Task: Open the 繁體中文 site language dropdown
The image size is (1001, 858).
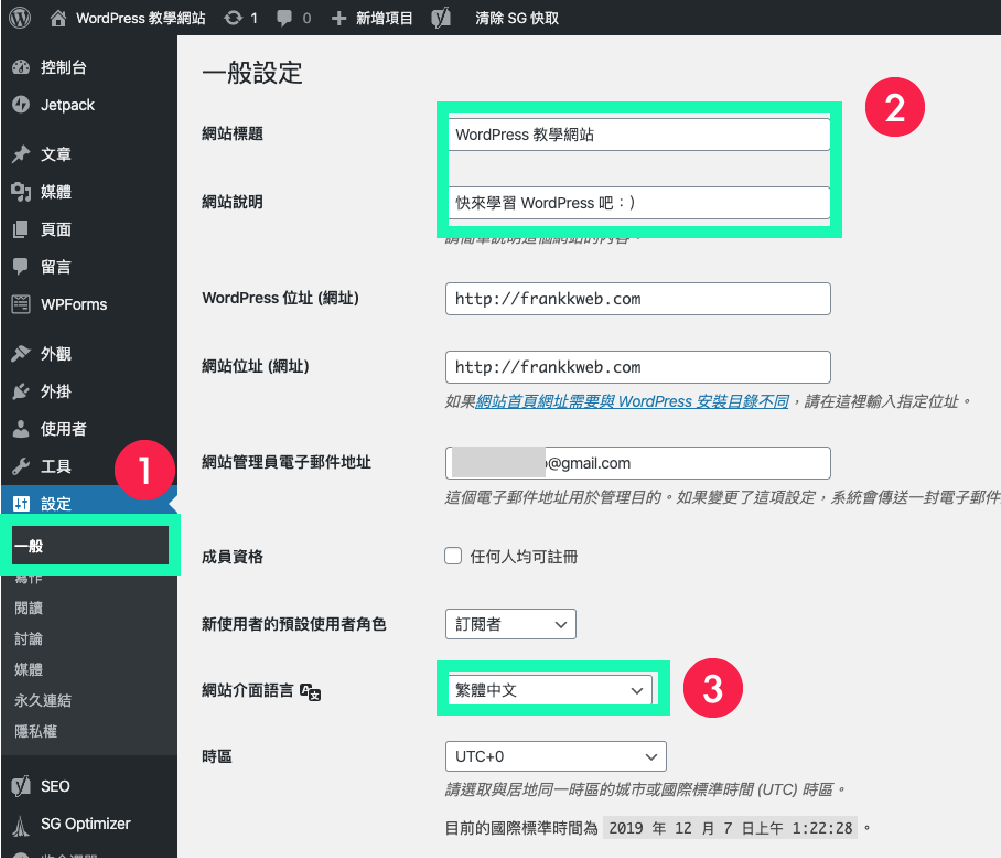Action: (x=550, y=690)
